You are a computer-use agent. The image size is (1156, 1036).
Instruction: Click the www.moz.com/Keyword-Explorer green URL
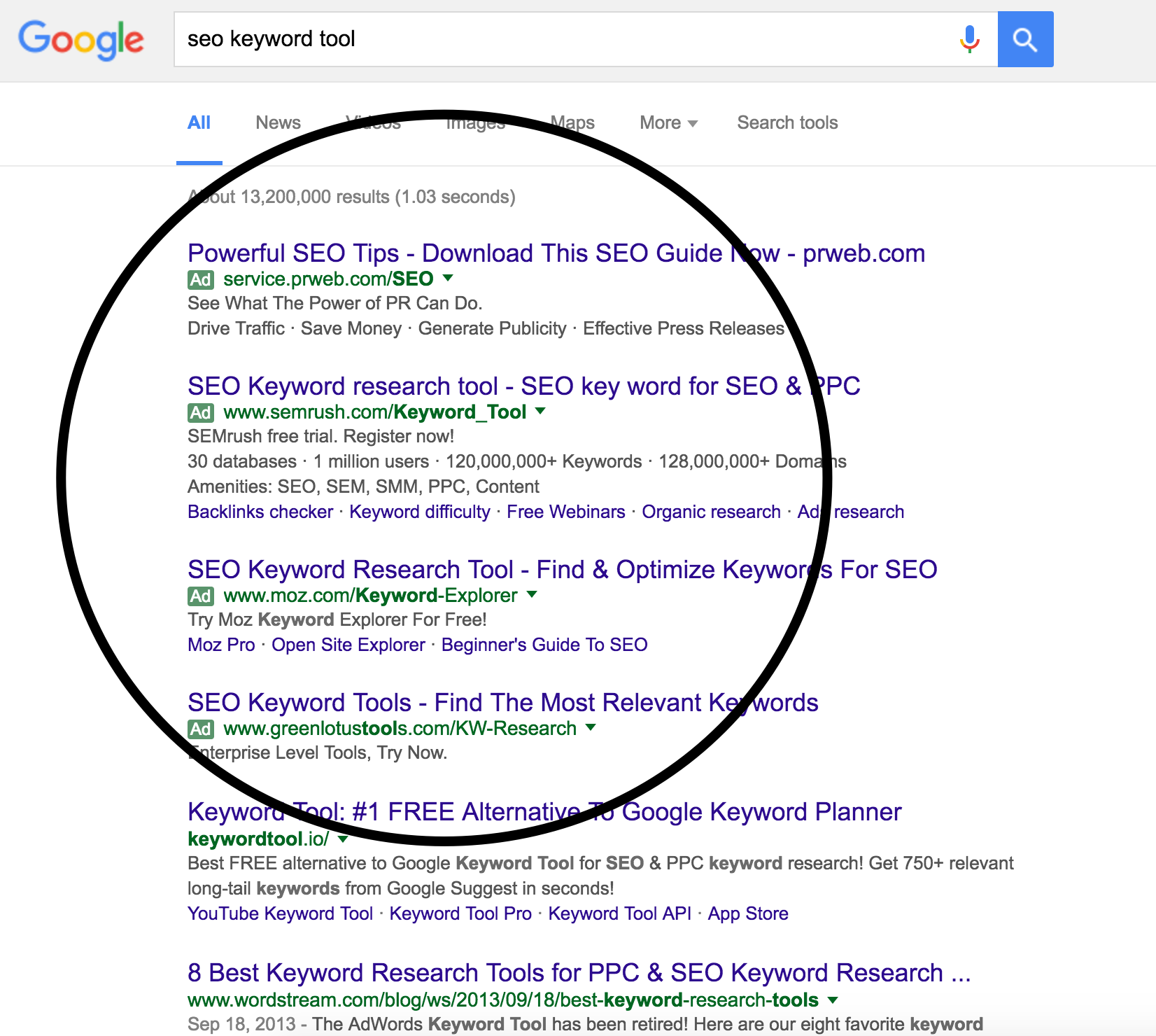[x=371, y=595]
